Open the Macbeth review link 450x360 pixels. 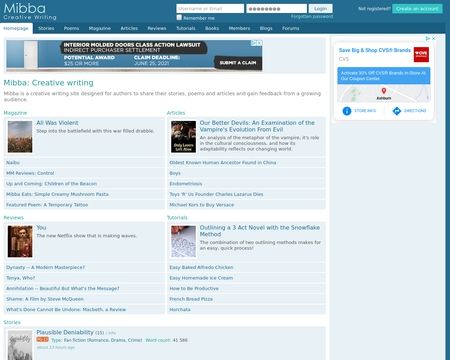[x=66, y=309]
